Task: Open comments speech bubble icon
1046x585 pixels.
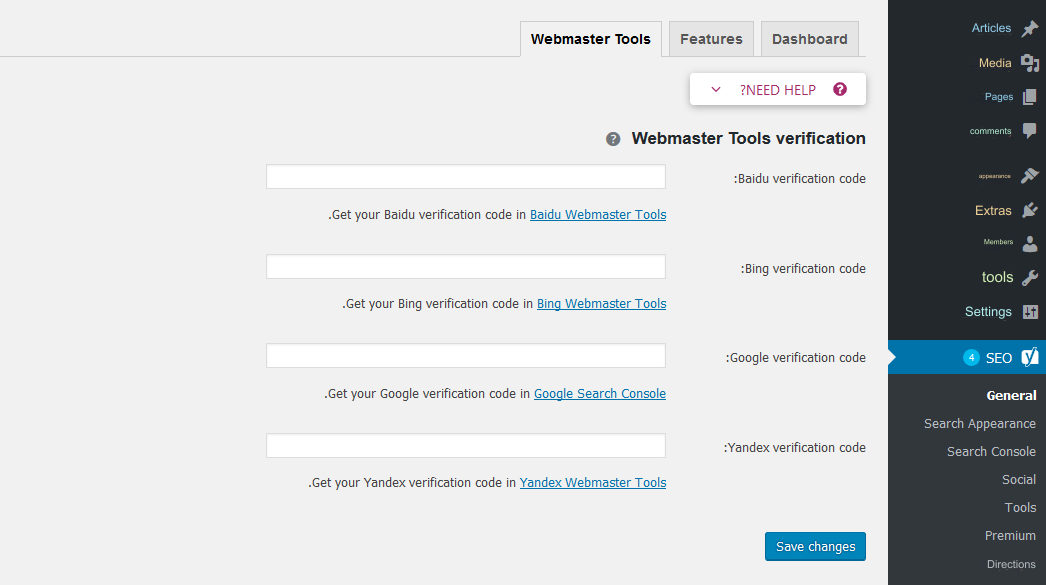Action: click(x=1030, y=131)
